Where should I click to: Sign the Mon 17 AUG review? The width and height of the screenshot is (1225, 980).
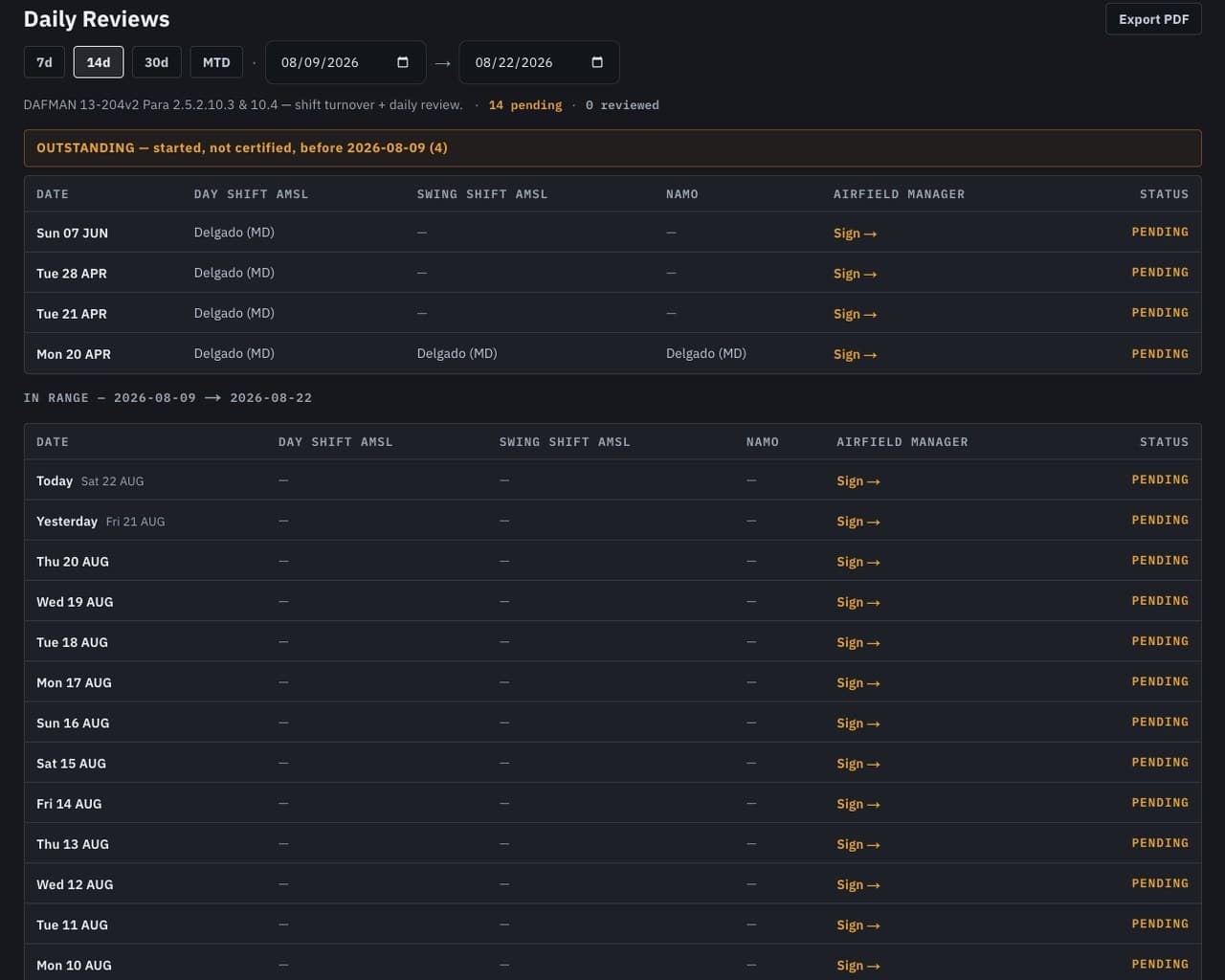[x=857, y=682]
